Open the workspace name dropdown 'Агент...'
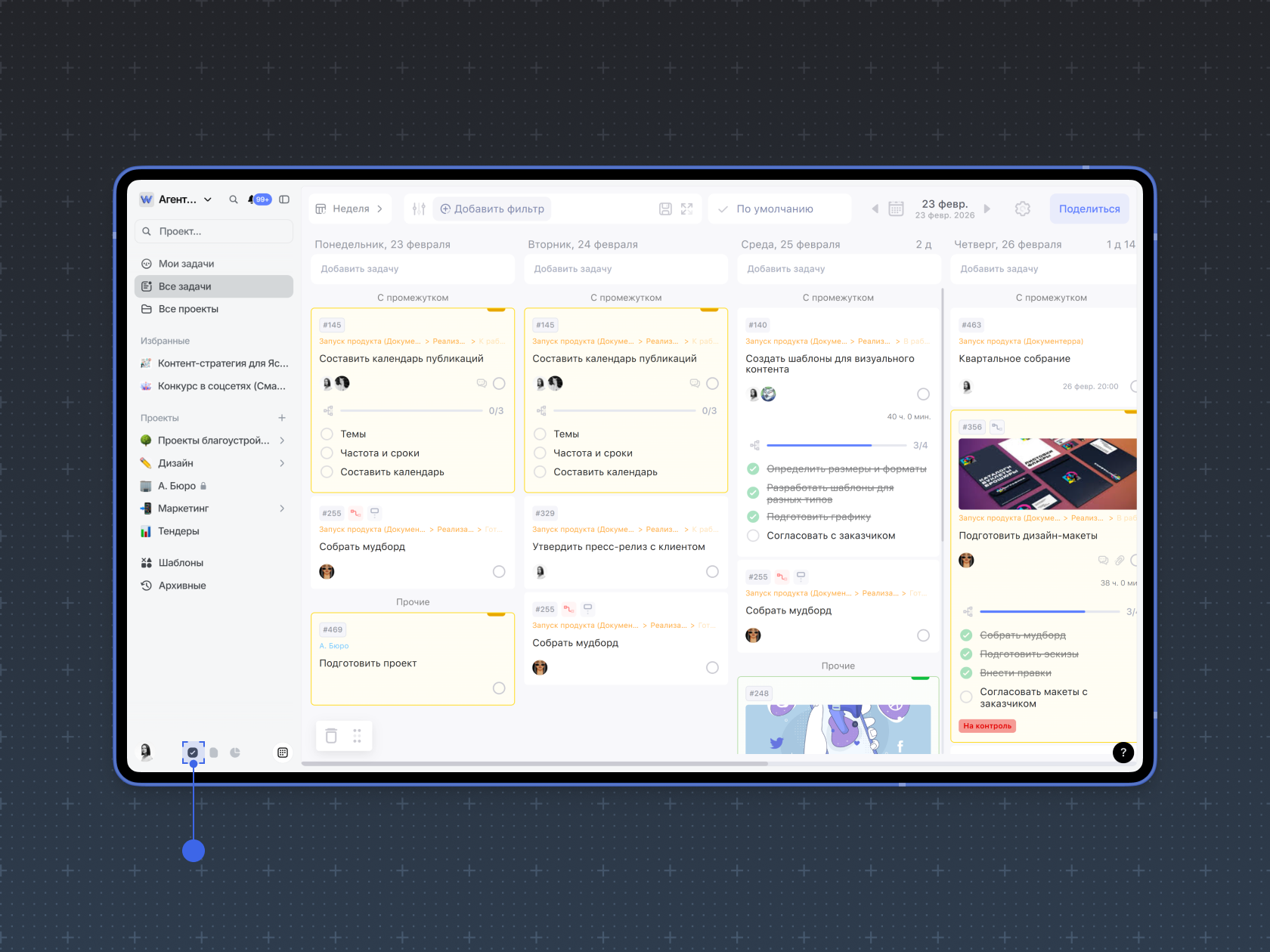The height and width of the screenshot is (952, 1270). [x=185, y=199]
